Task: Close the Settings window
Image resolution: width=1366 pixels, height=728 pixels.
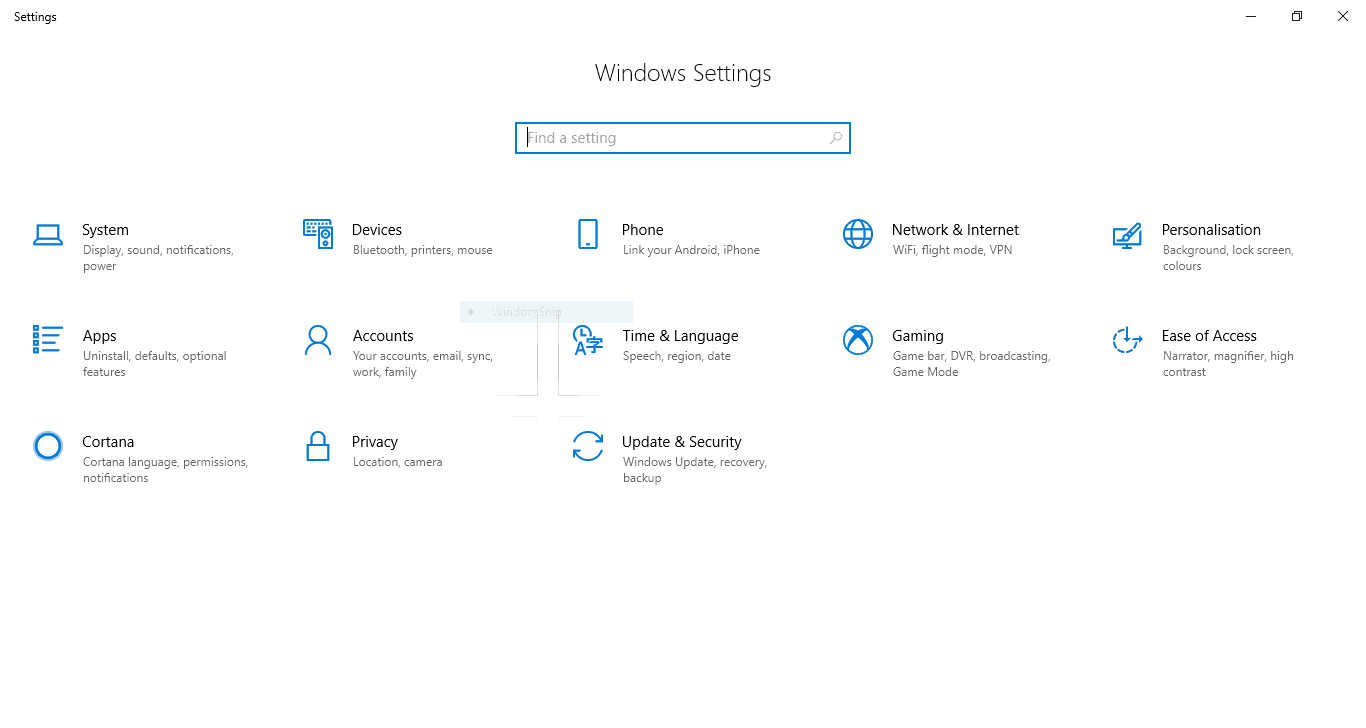Action: [x=1343, y=16]
